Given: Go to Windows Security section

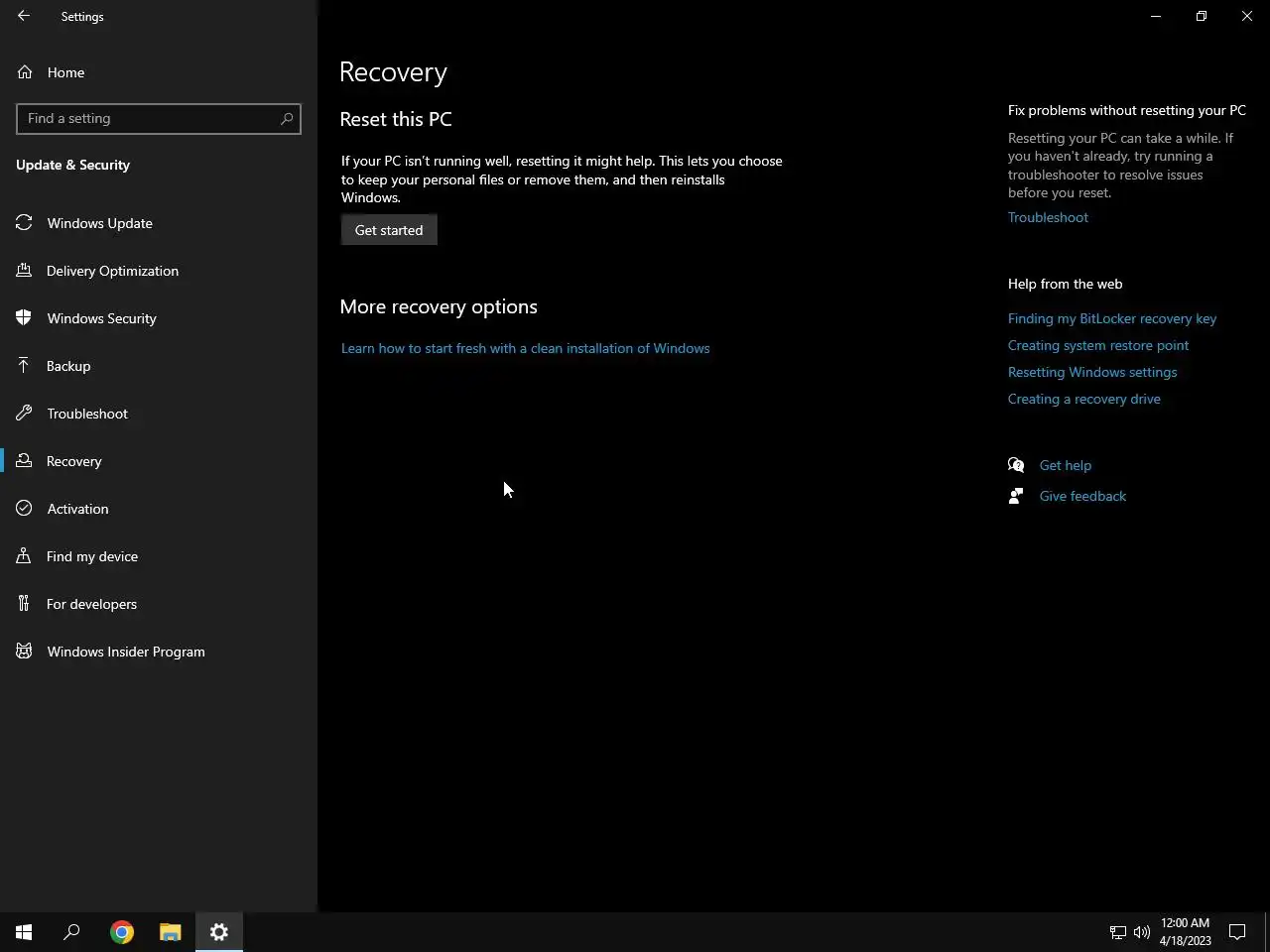Looking at the screenshot, I should coord(159,318).
